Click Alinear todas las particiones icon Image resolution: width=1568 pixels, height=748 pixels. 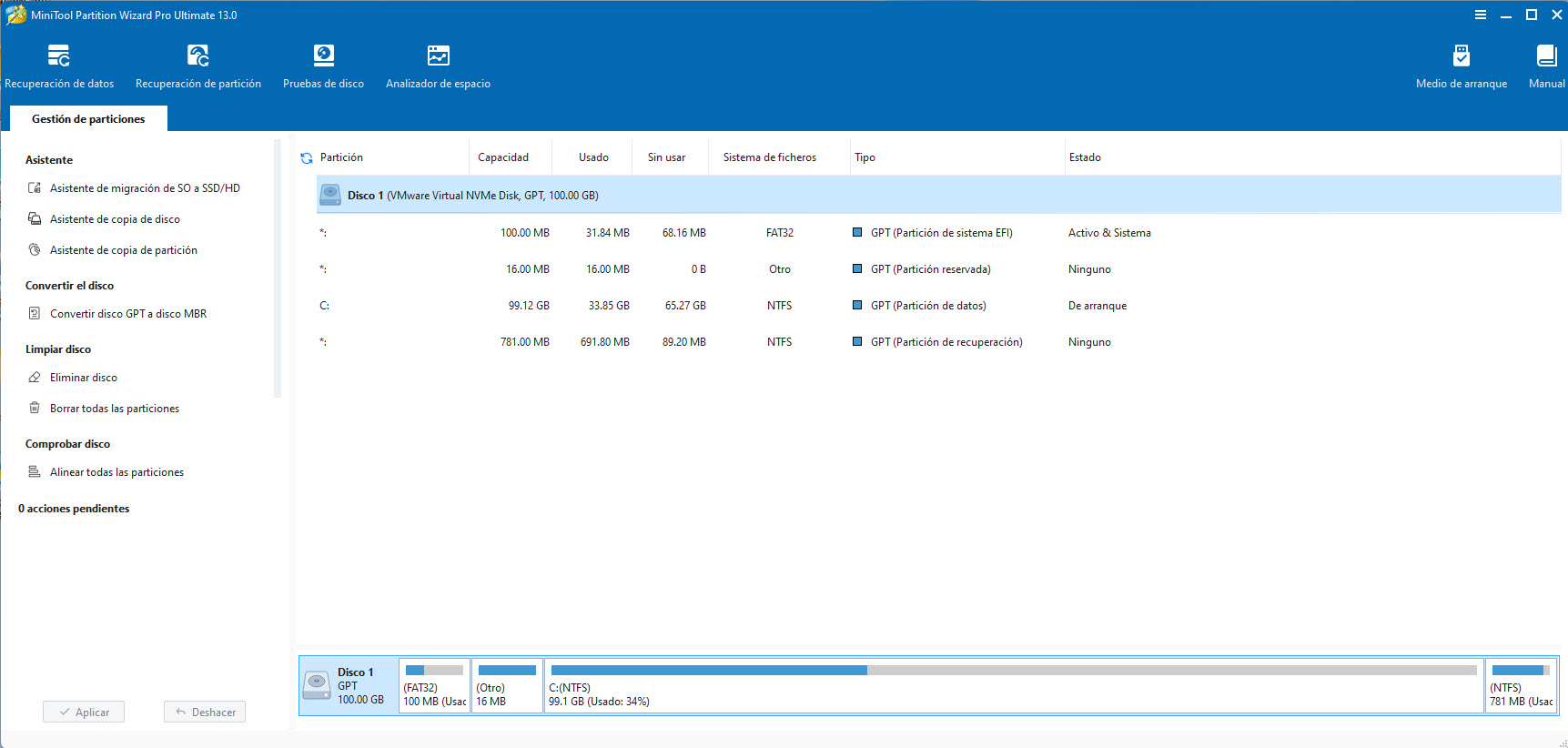35,472
